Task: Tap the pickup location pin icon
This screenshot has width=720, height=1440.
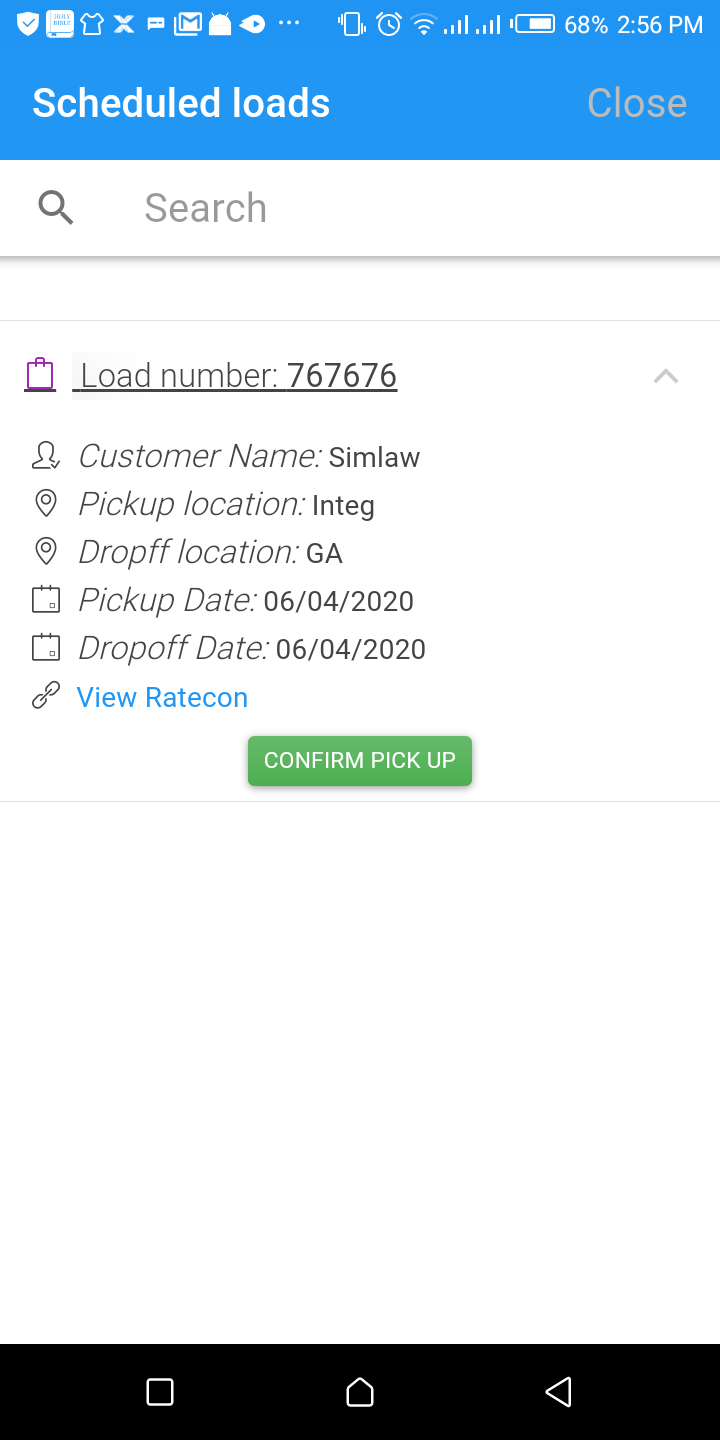Action: (45, 503)
